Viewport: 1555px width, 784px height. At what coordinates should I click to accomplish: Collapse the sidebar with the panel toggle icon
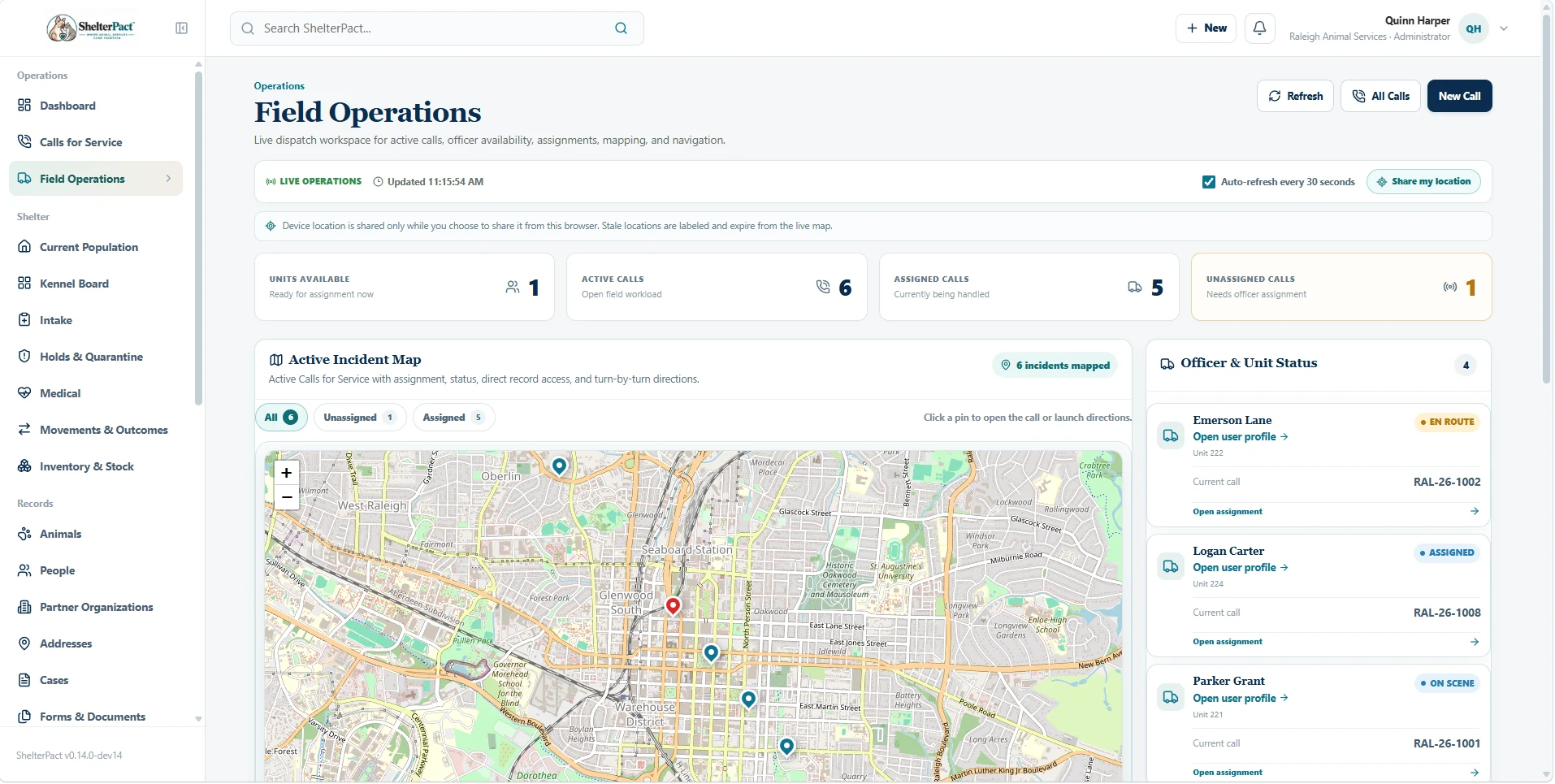tap(181, 28)
